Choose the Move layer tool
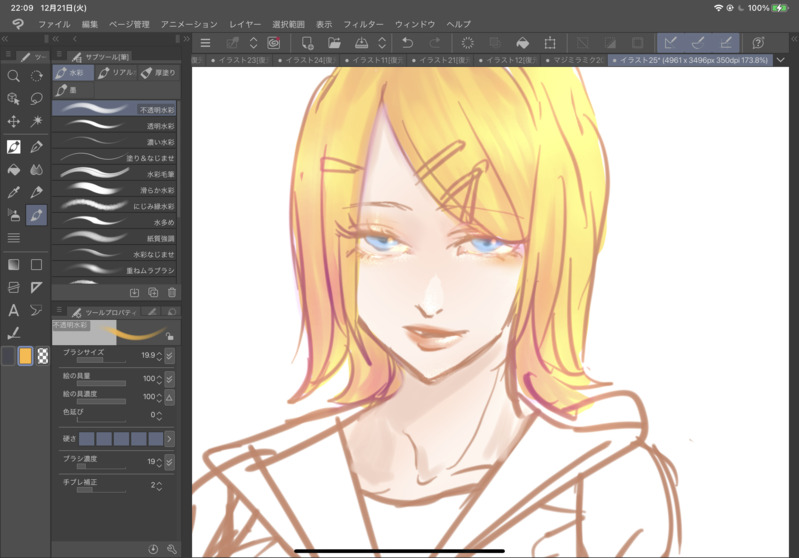This screenshot has height=558, width=799. coord(14,121)
